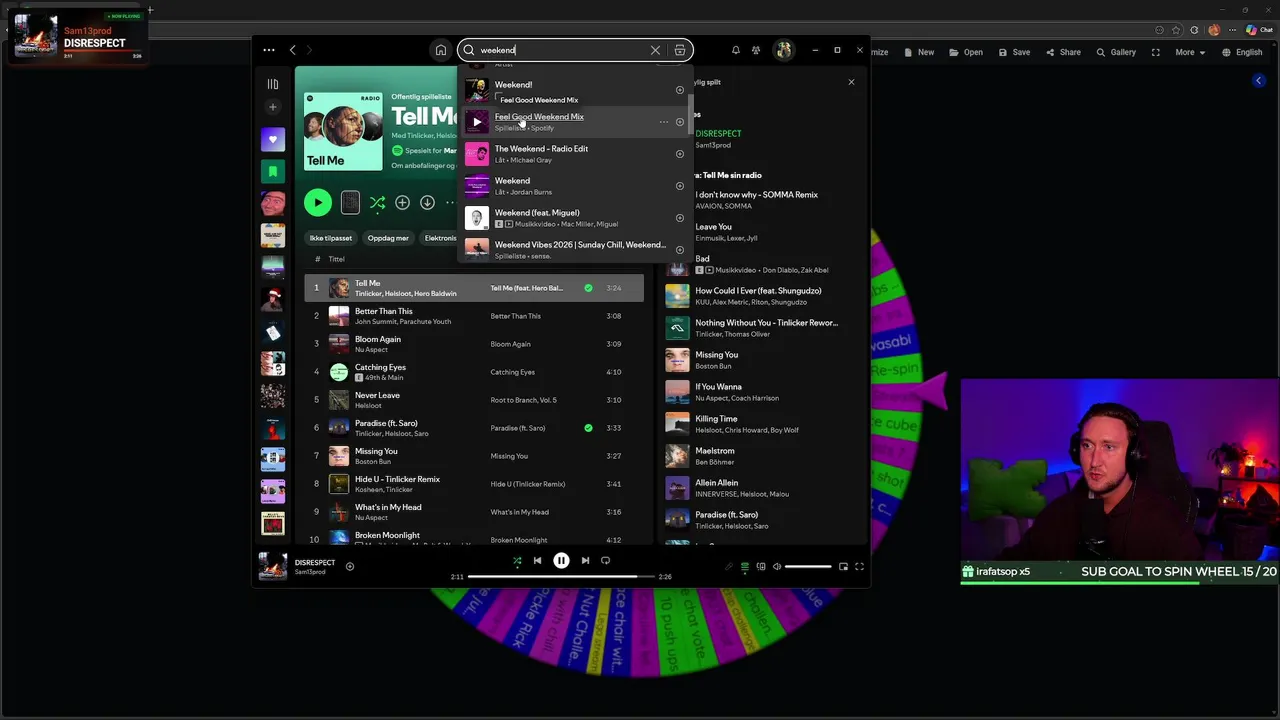This screenshot has height=720, width=1280.
Task: Add Jordan Burns 'Weekend' to library
Action: (x=680, y=186)
